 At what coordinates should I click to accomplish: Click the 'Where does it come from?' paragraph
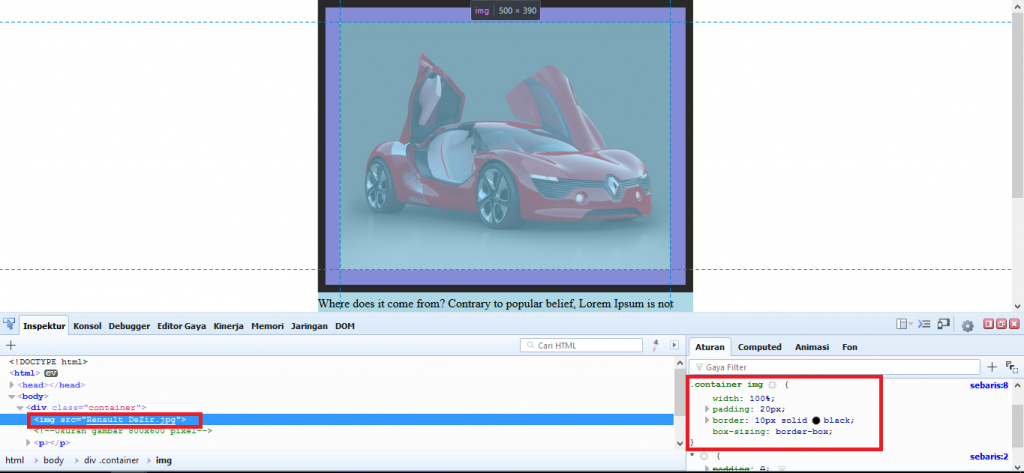495,303
